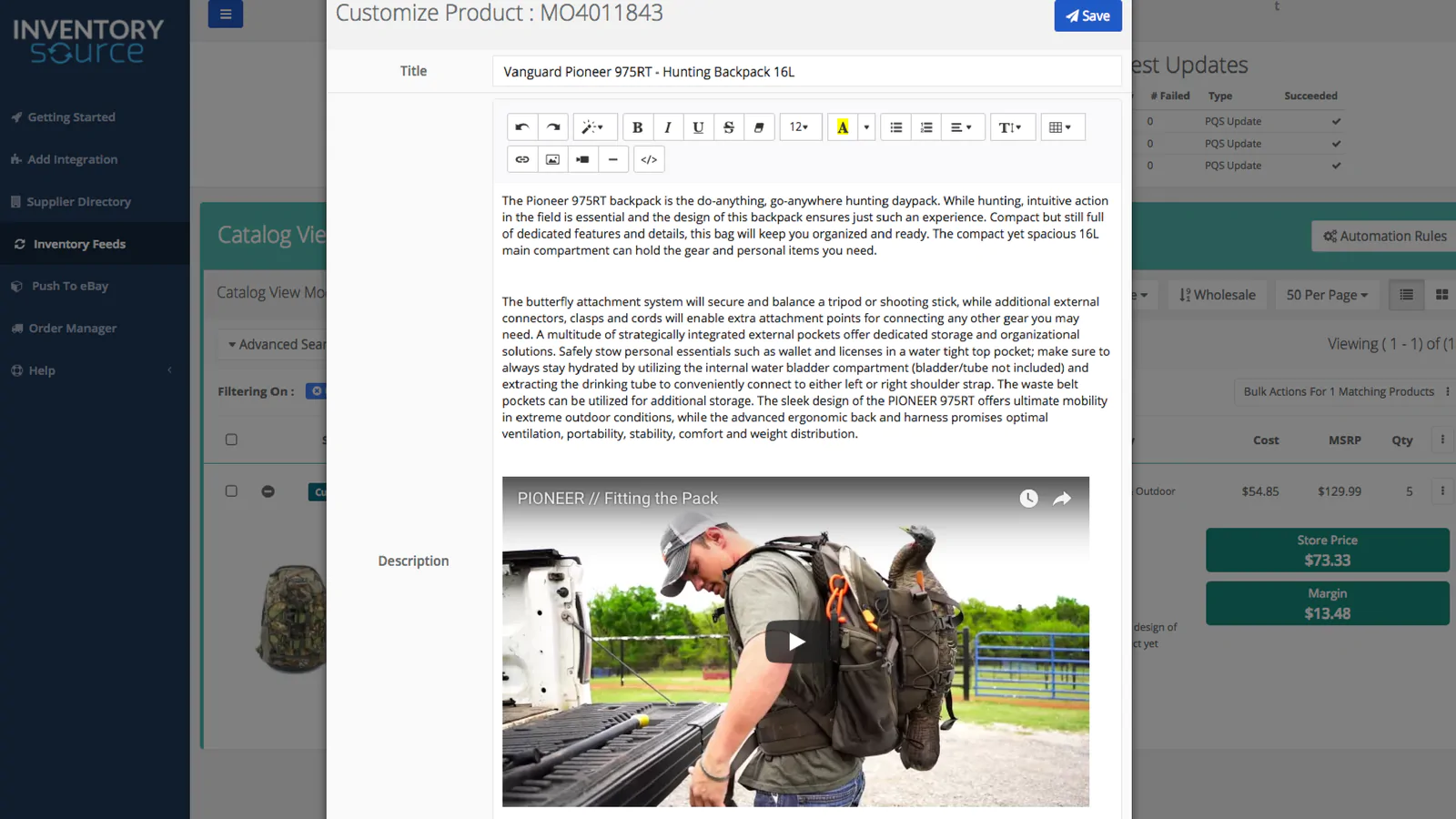Toggle bold formatting
This screenshot has height=819, width=1456.
637,127
